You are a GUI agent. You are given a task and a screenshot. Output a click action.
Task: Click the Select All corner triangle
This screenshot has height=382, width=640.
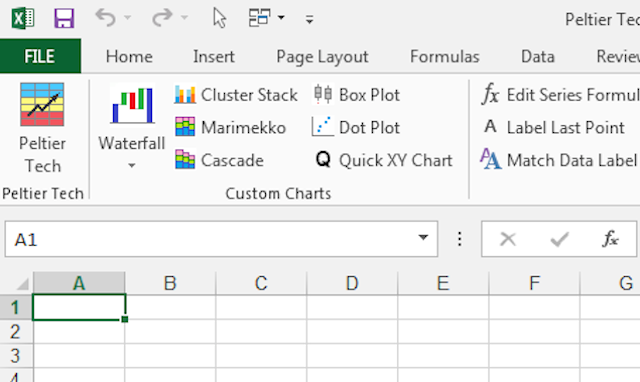[22, 283]
